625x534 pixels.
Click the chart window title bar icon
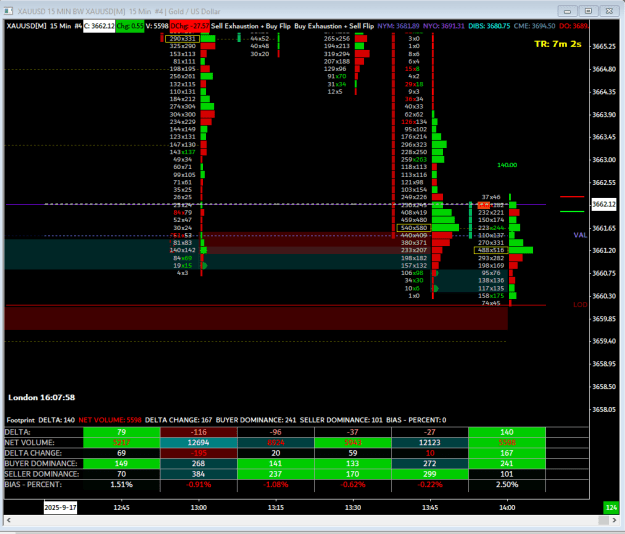8,11
